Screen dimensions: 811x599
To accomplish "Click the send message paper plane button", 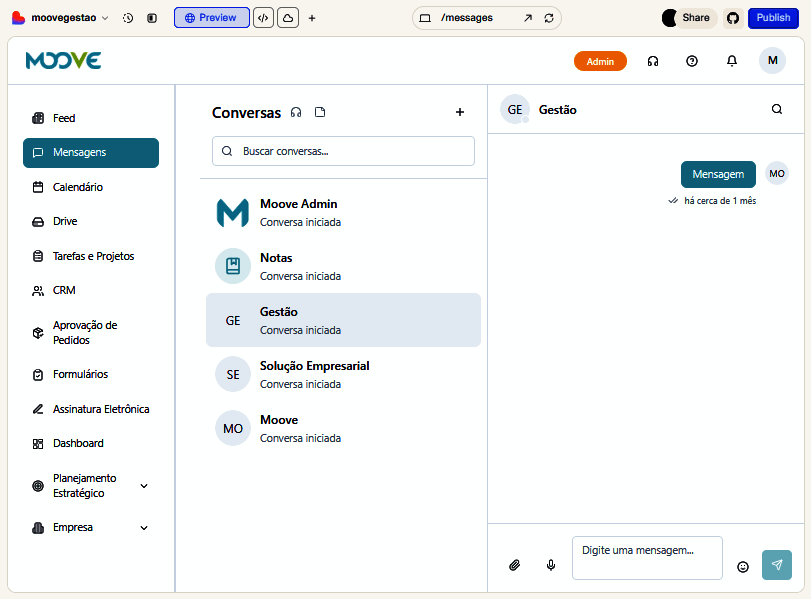I will click(776, 565).
